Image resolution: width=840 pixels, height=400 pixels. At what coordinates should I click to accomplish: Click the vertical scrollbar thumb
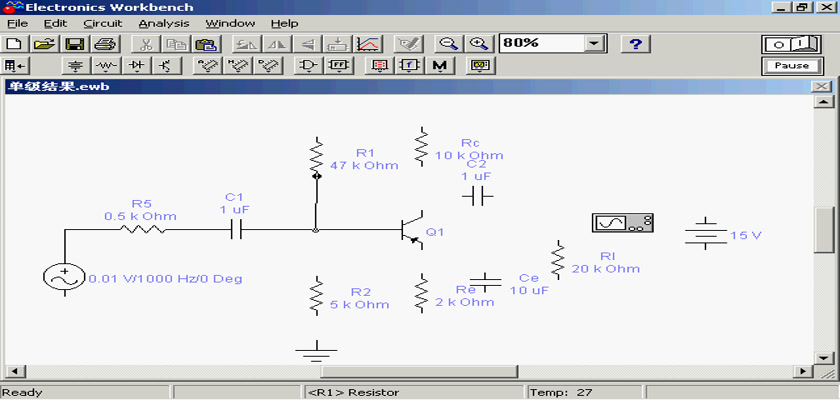[823, 230]
